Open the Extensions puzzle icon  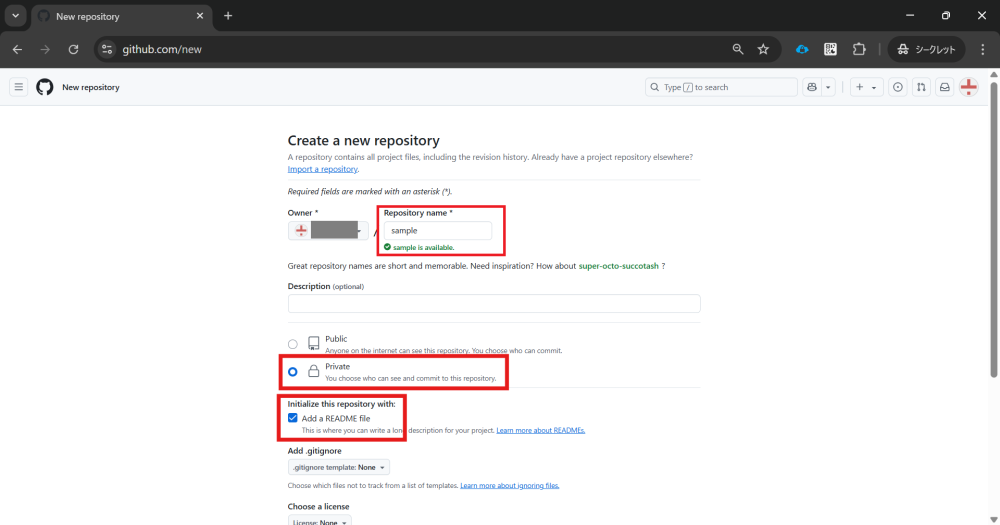tap(859, 49)
